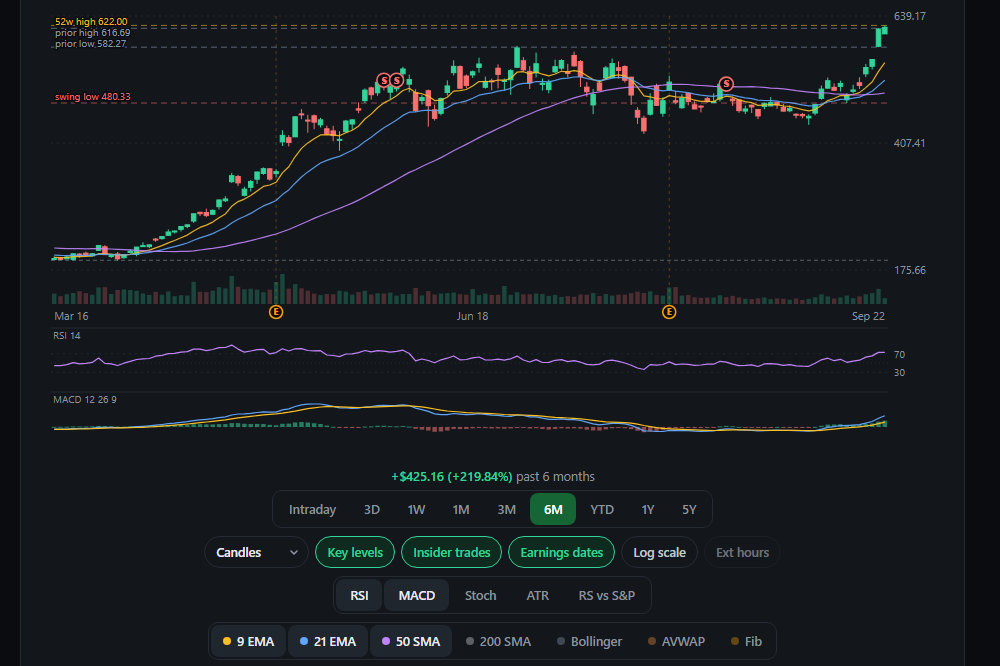Click the prior low 582.27 label
The height and width of the screenshot is (666, 1000).
91,43
